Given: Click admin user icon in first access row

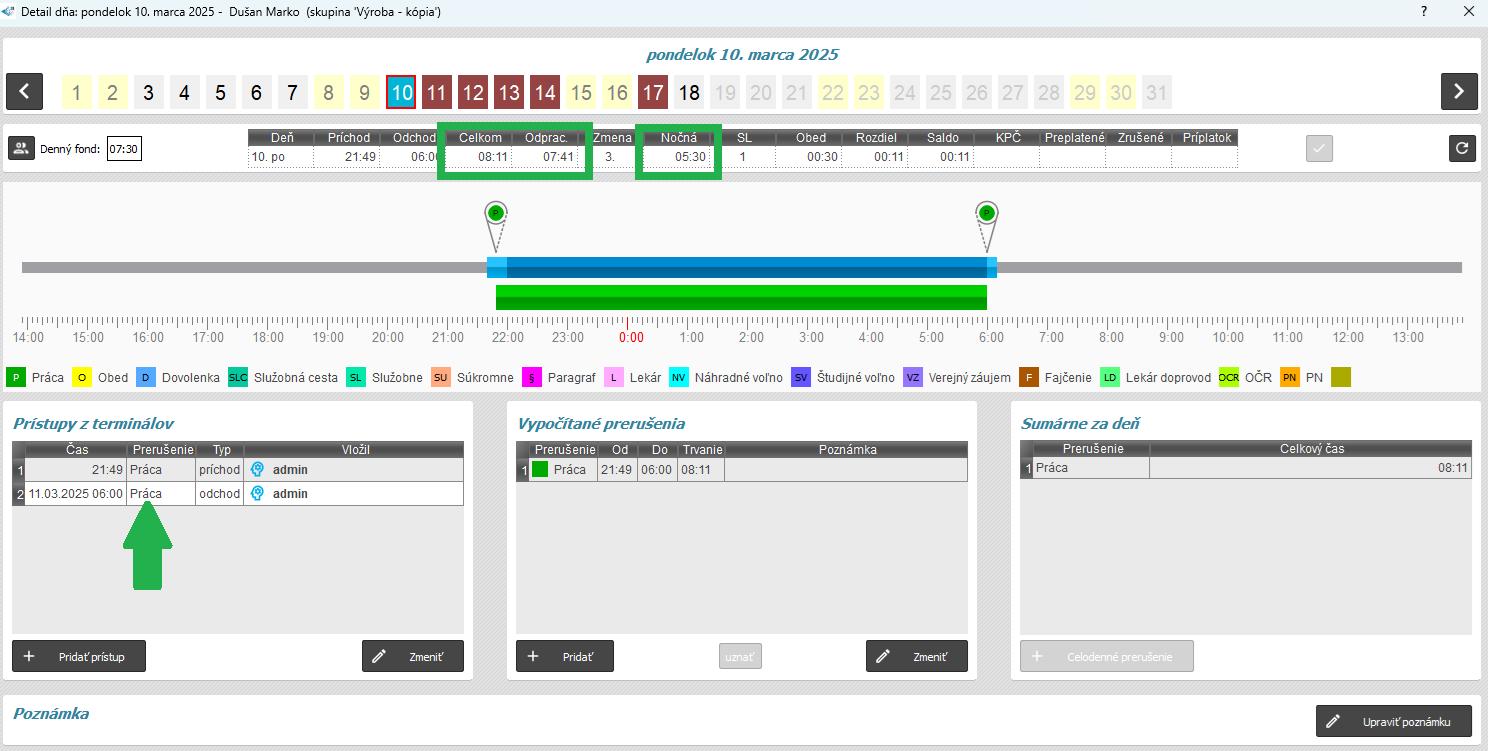Looking at the screenshot, I should click(x=257, y=469).
